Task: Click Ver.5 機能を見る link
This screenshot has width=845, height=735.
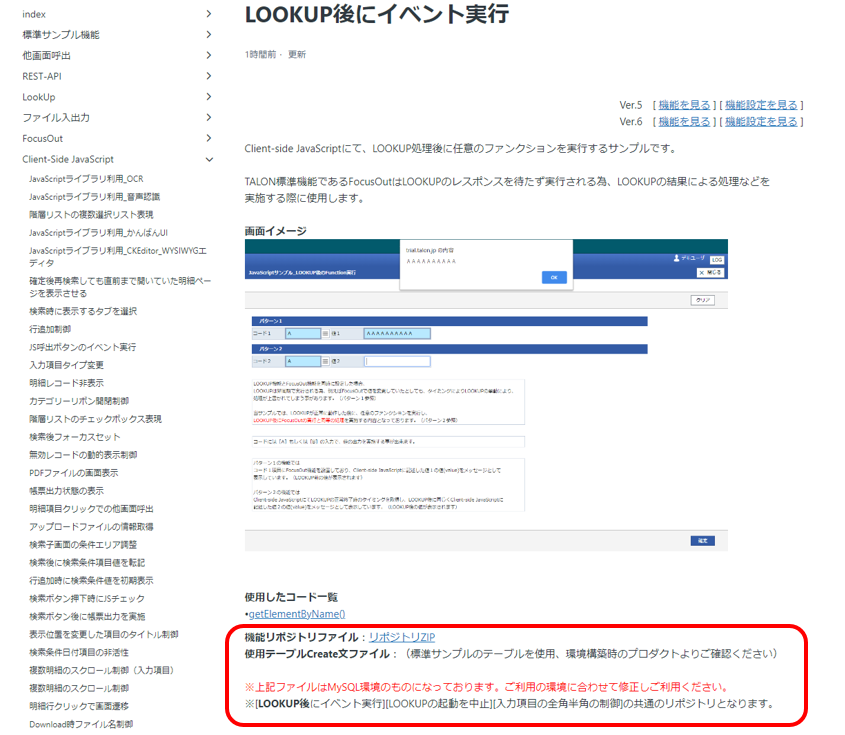Action: pyautogui.click(x=684, y=105)
